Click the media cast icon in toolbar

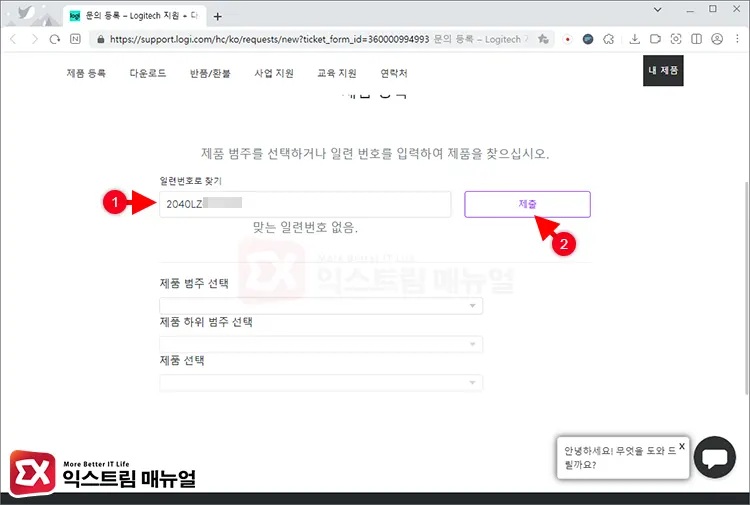coord(655,39)
